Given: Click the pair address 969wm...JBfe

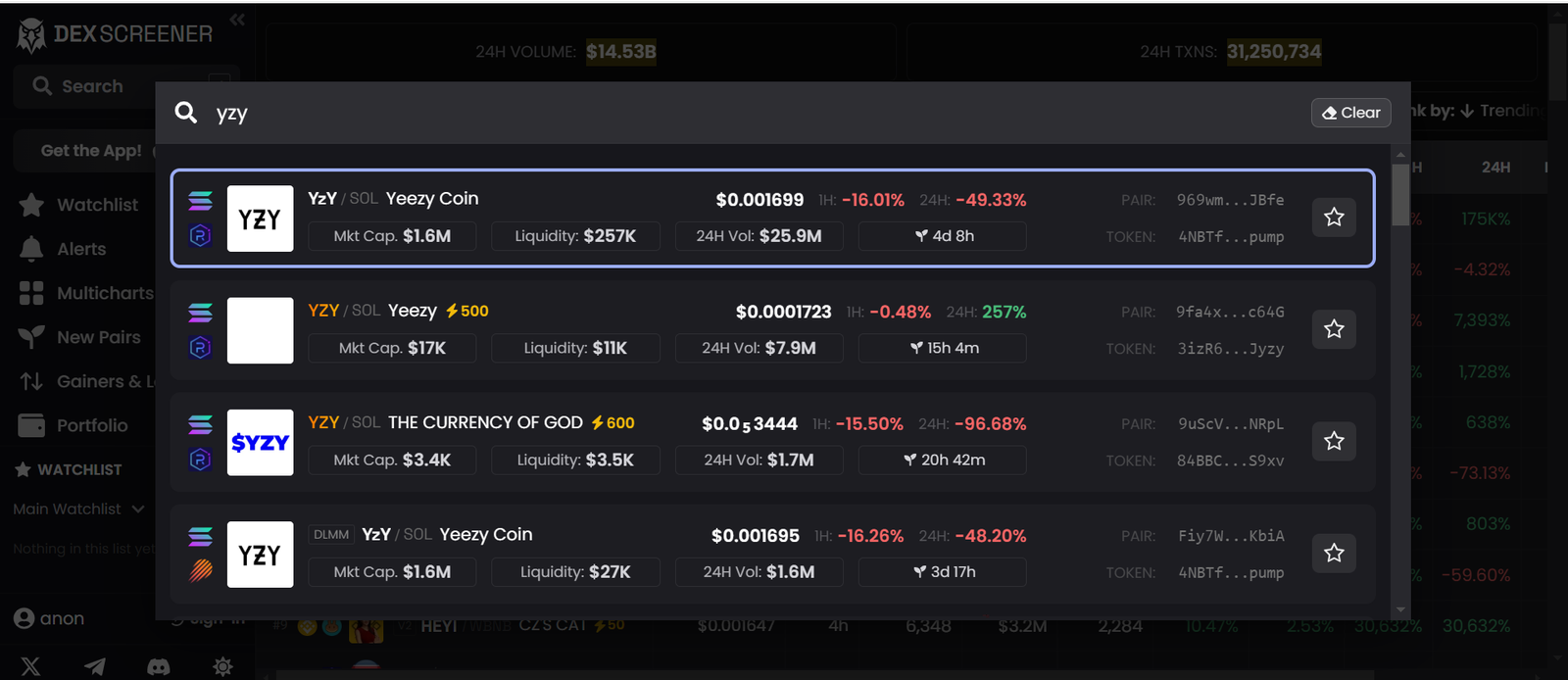Looking at the screenshot, I should coord(1230,200).
